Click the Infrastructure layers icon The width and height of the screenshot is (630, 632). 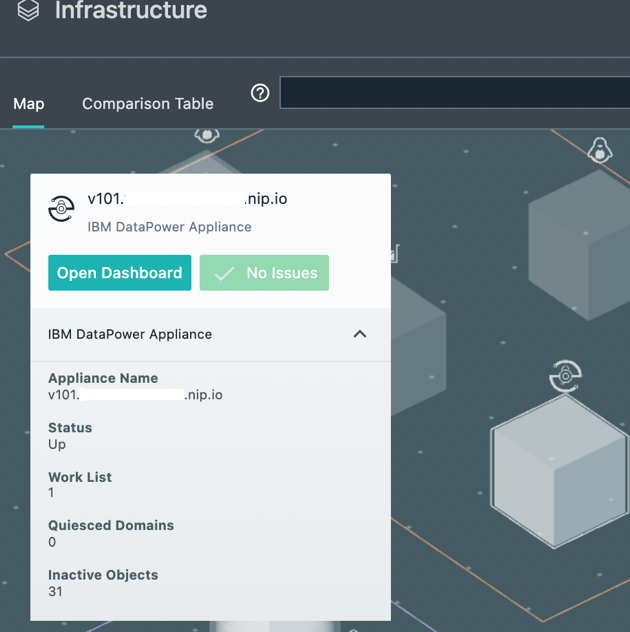[x=28, y=10]
